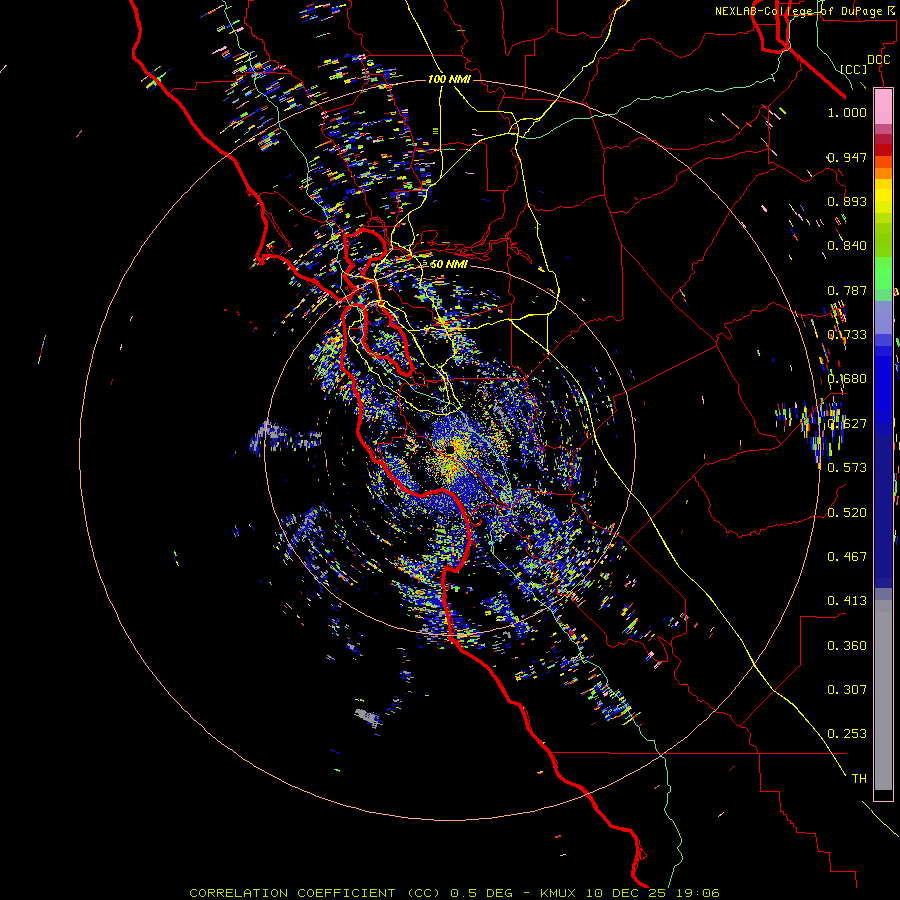Click the 0.520 scale label
The image size is (900, 900).
point(847,513)
